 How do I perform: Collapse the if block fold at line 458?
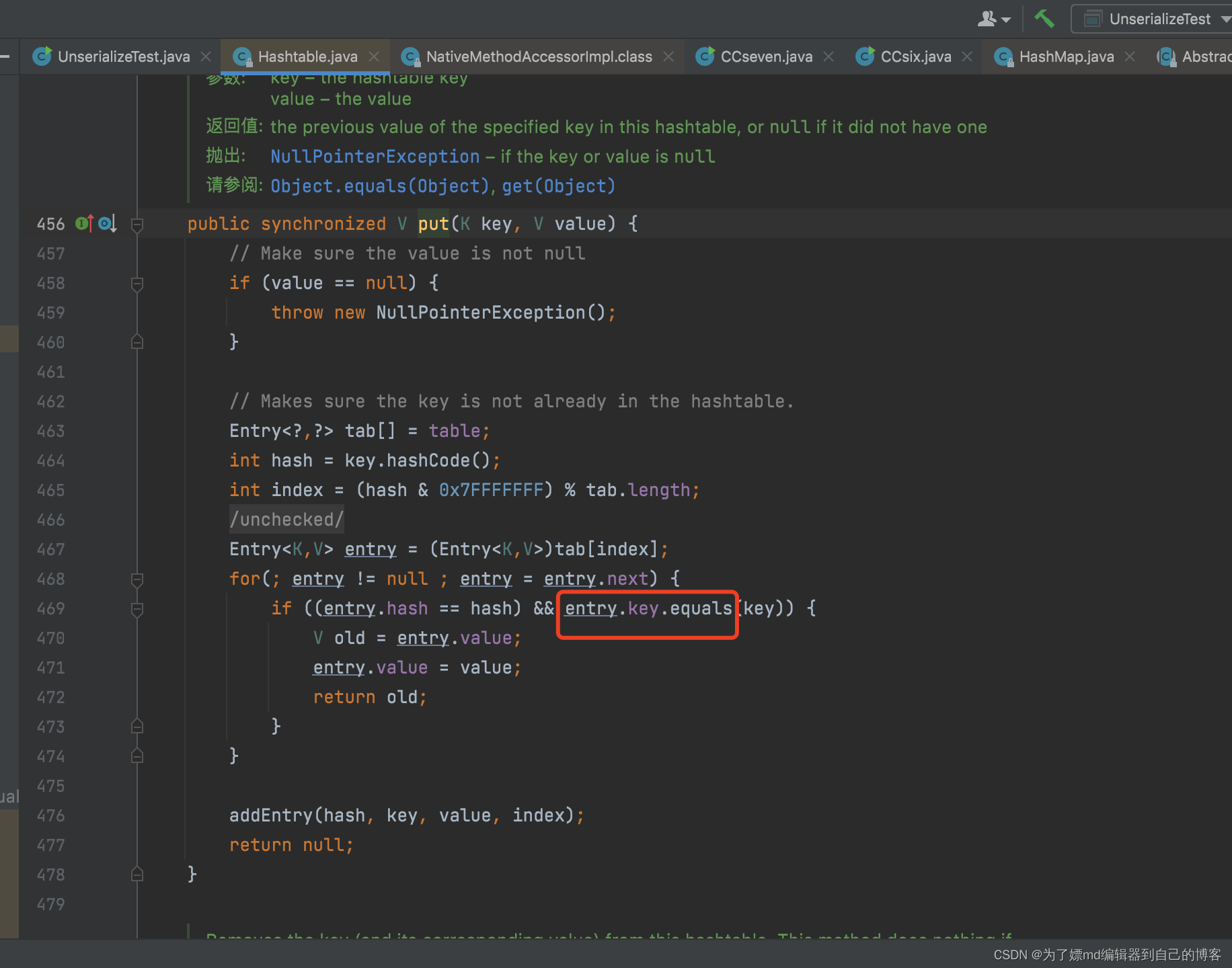point(137,284)
